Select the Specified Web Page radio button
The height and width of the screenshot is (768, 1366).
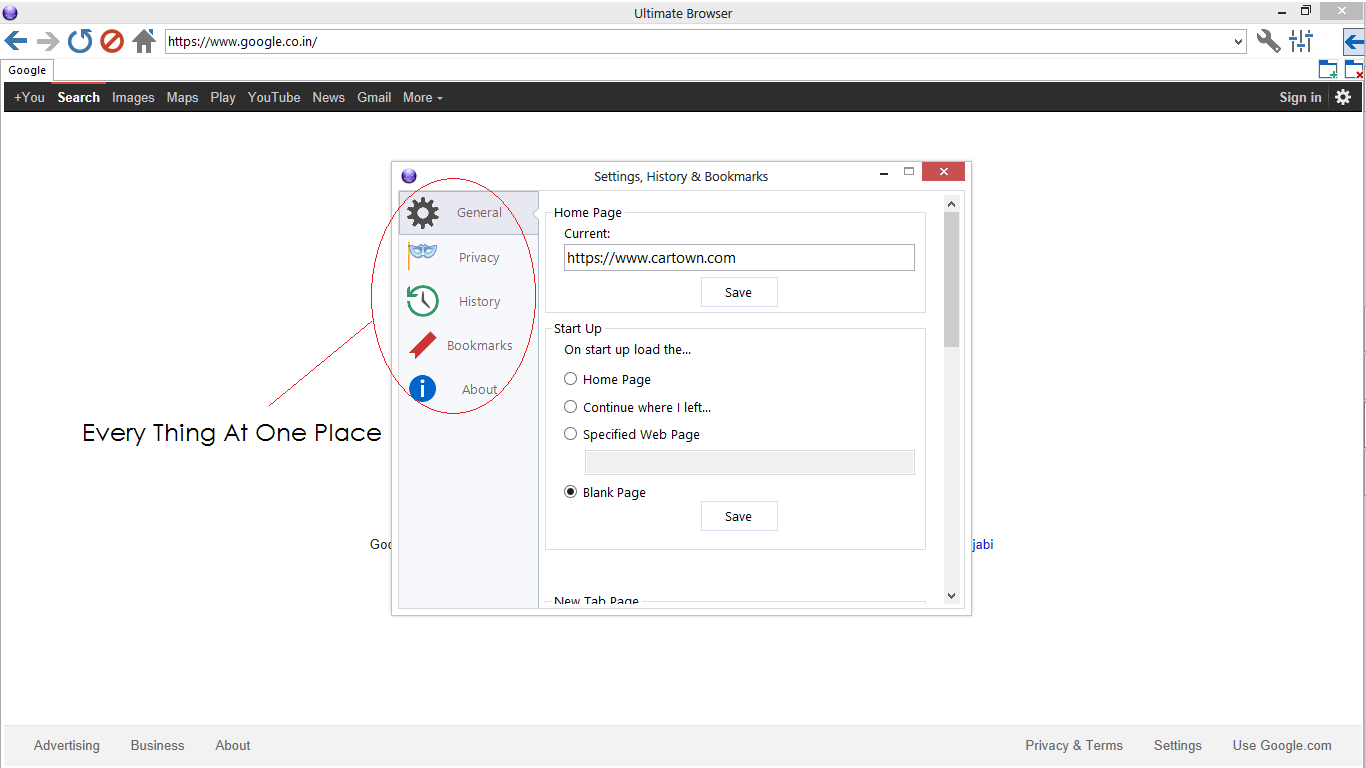tap(570, 434)
